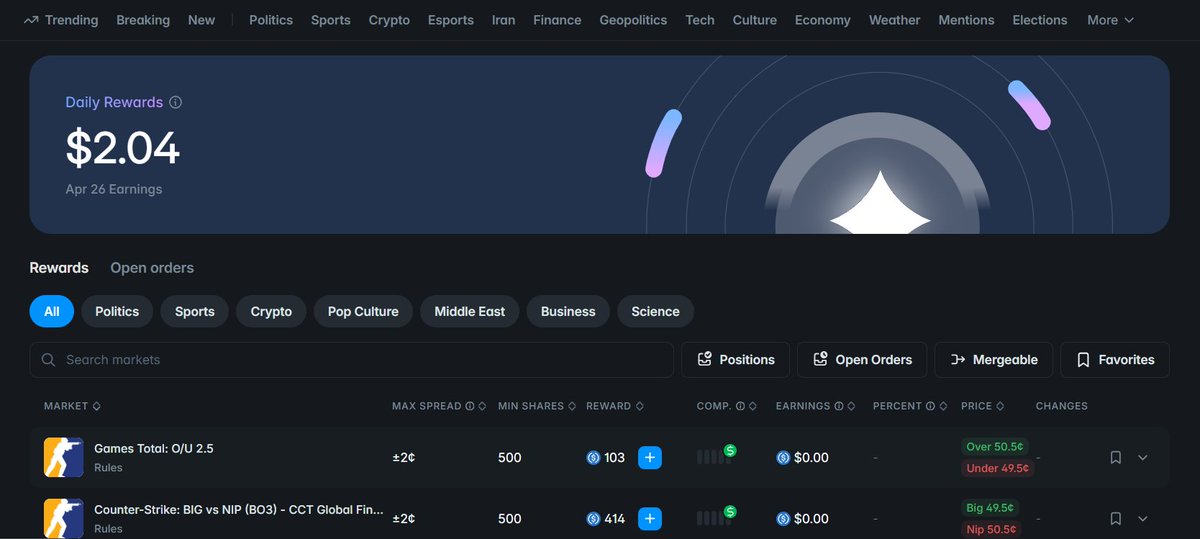Open the Elections category
Viewport: 1200px width, 539px height.
tap(1040, 20)
